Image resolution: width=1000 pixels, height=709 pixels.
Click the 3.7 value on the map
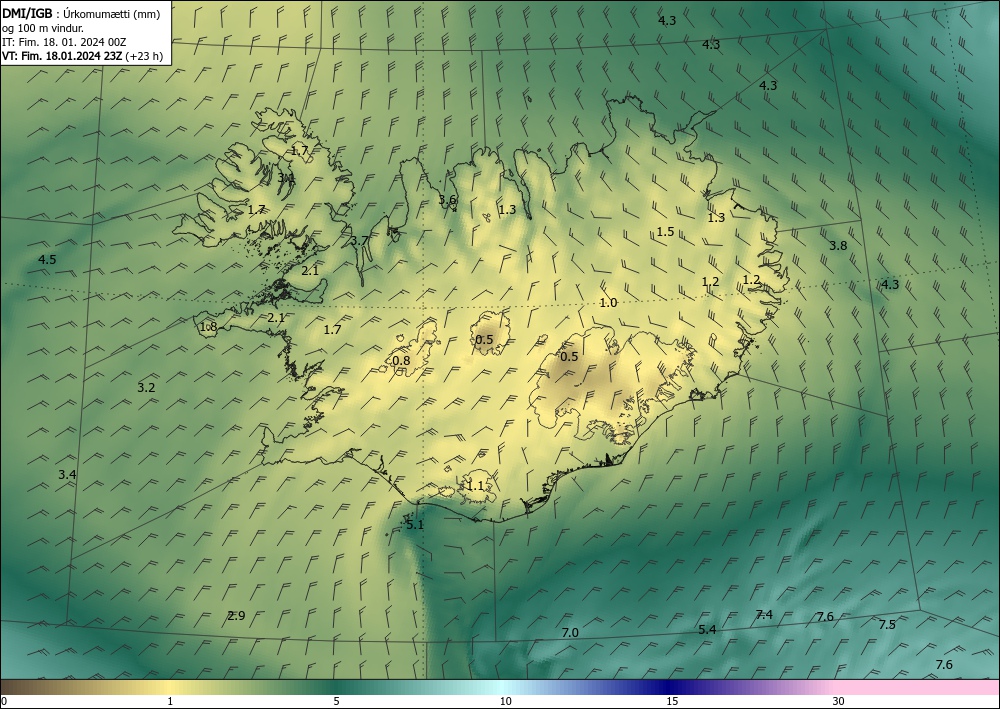tap(360, 240)
